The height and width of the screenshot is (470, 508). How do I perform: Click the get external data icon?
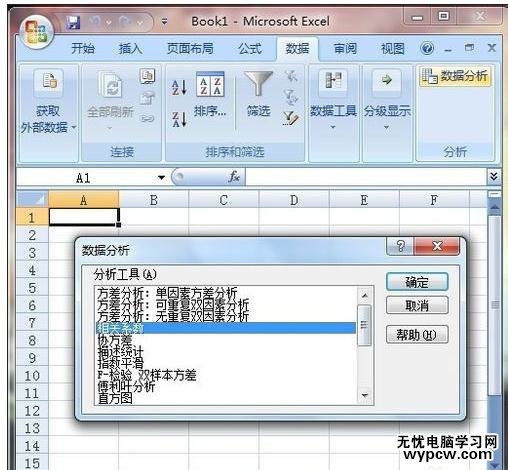49,82
